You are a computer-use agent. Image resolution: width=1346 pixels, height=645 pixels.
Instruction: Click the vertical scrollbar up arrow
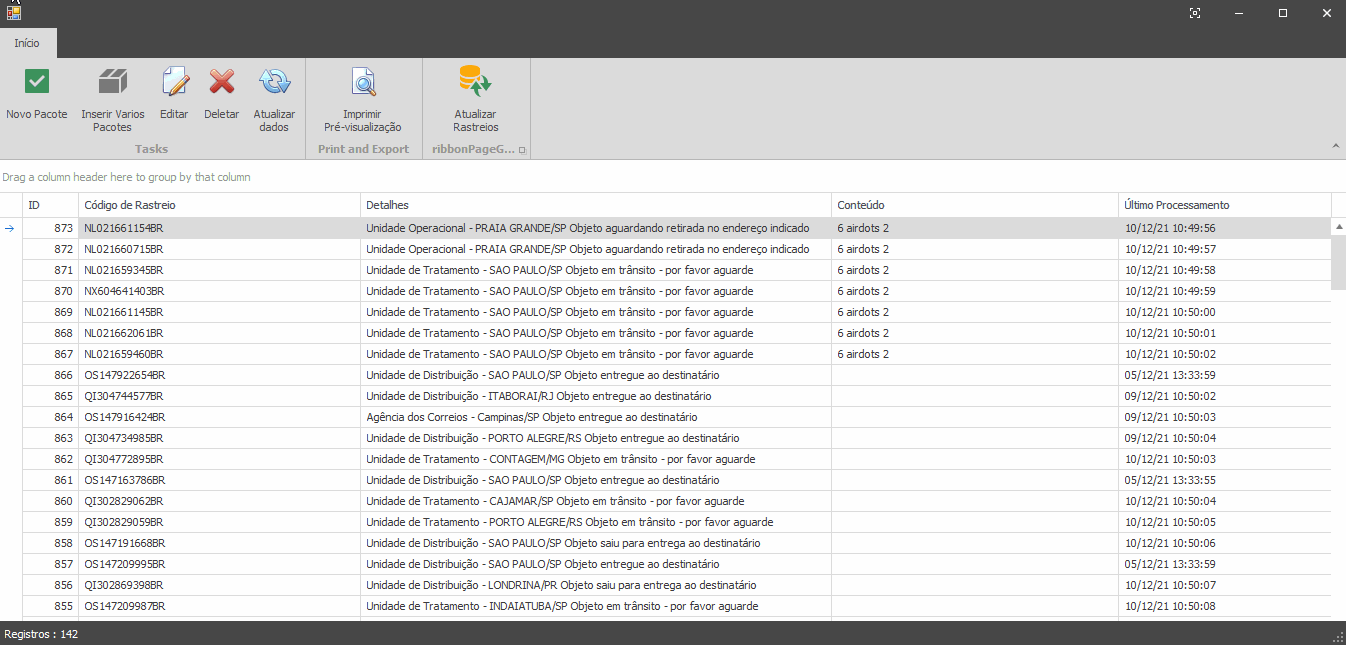[1339, 227]
